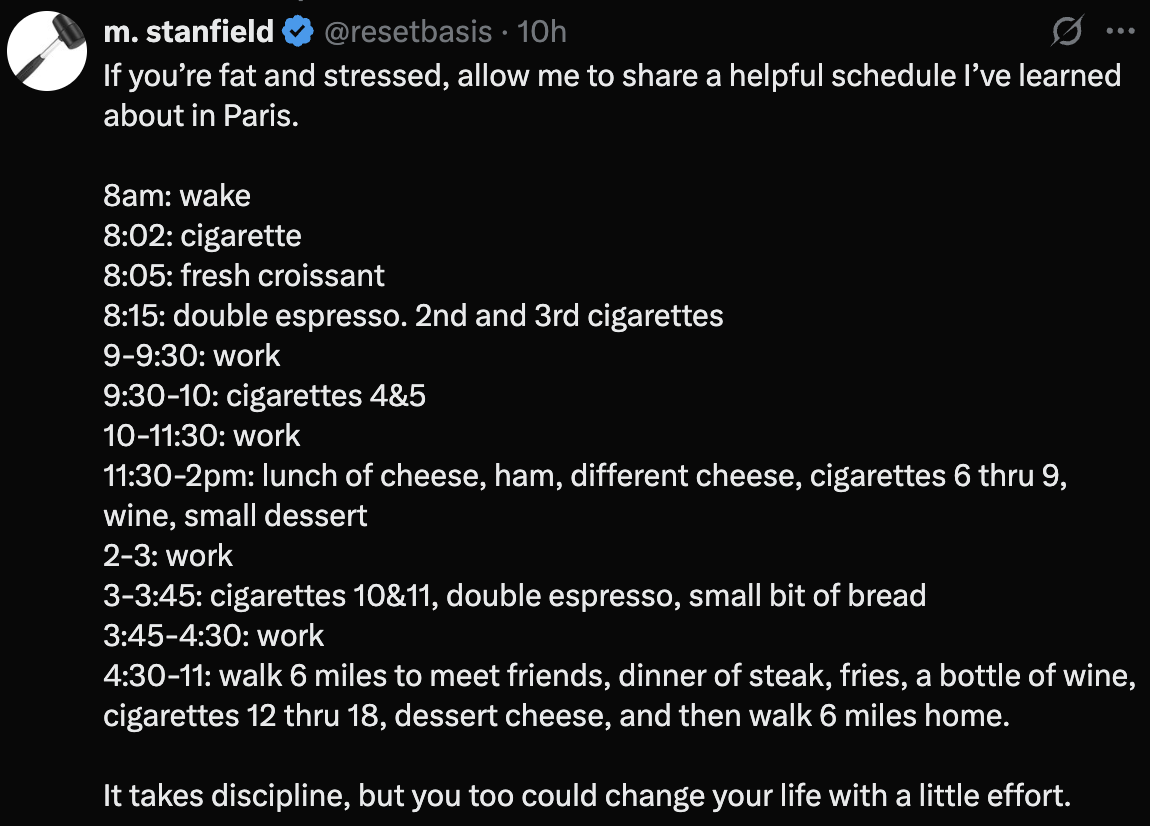This screenshot has width=1150, height=826.
Task: Click the '9-9:30: work' line
Action: pyautogui.click(x=192, y=355)
